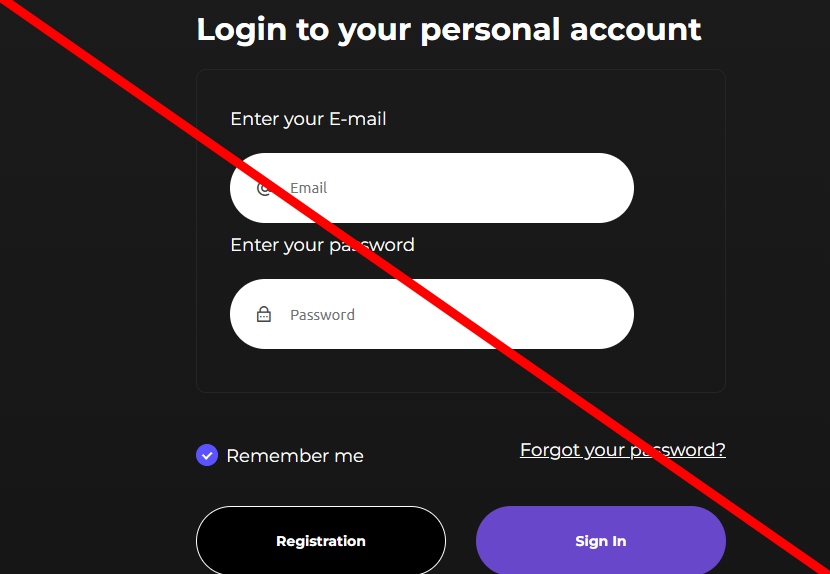Click the Password placeholder text
This screenshot has height=574, width=830.
322,315
